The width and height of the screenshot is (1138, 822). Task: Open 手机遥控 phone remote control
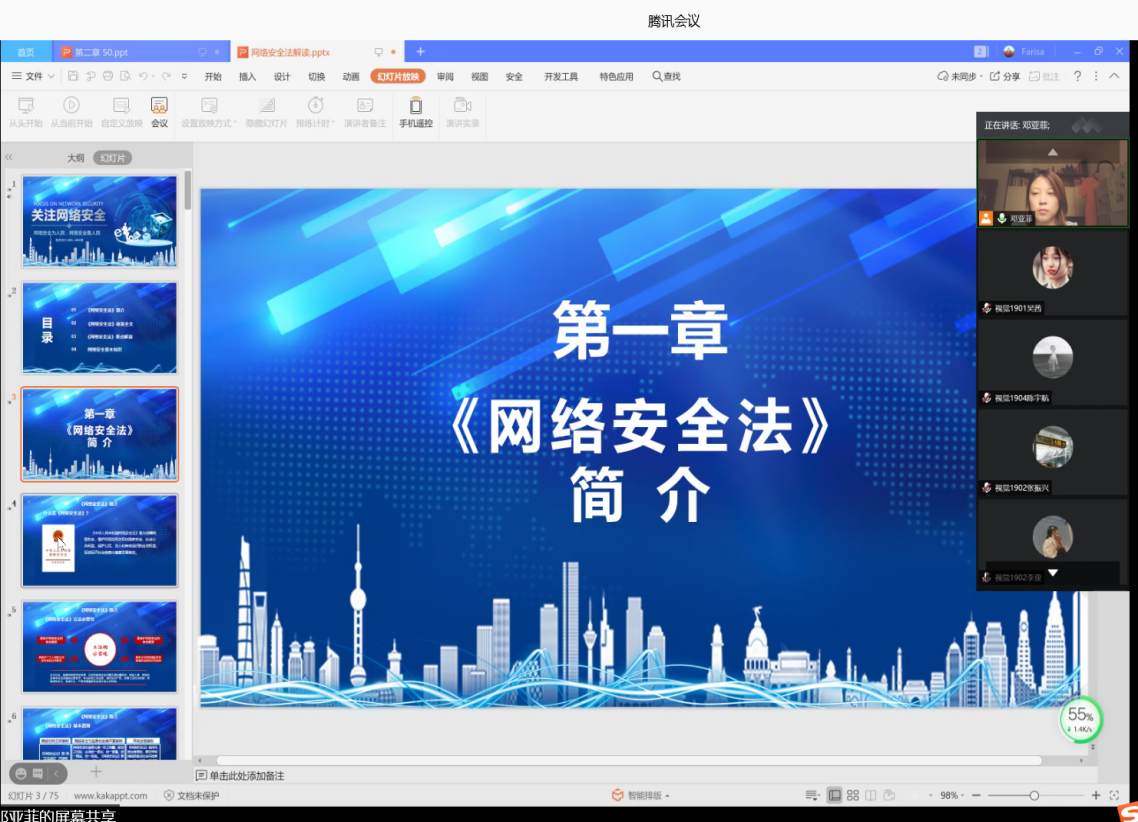(416, 111)
